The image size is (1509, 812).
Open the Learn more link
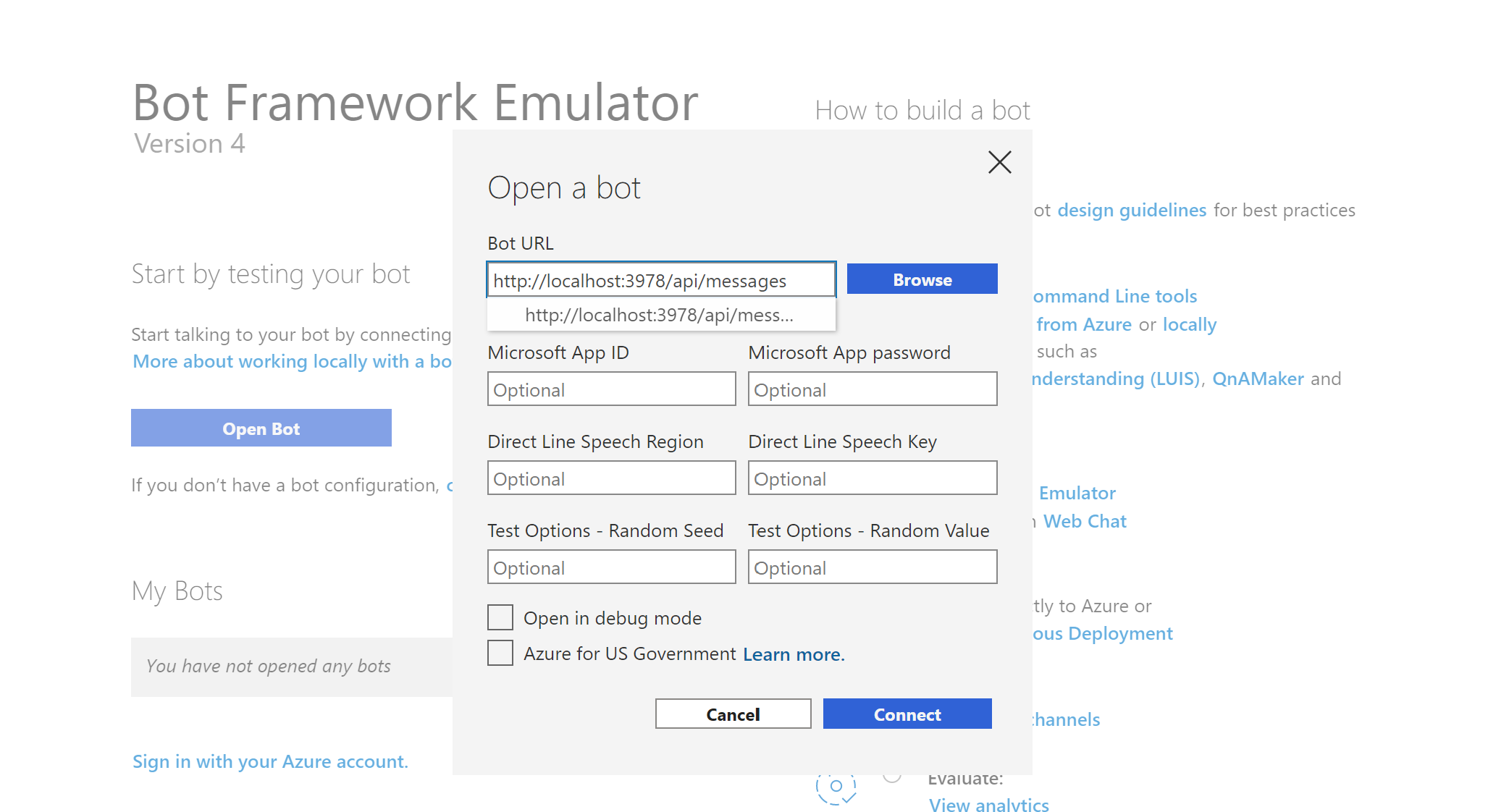click(794, 654)
